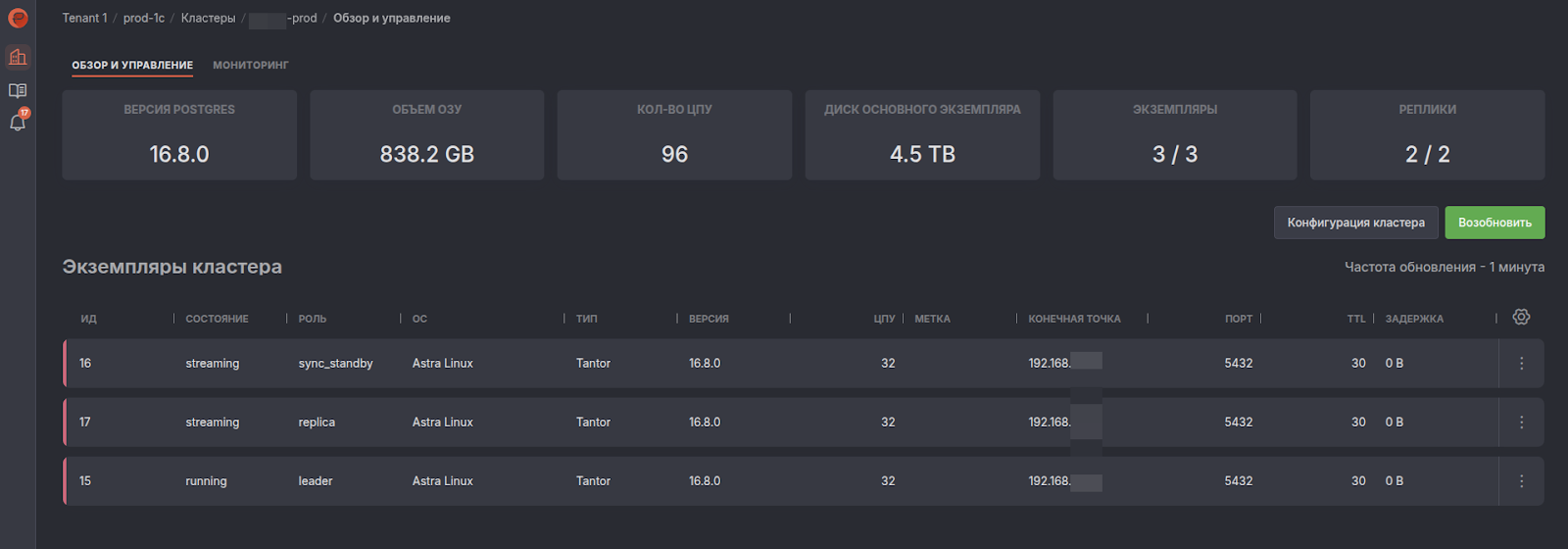Click streaming state in row 16
The image size is (1568, 549).
pyautogui.click(x=213, y=364)
